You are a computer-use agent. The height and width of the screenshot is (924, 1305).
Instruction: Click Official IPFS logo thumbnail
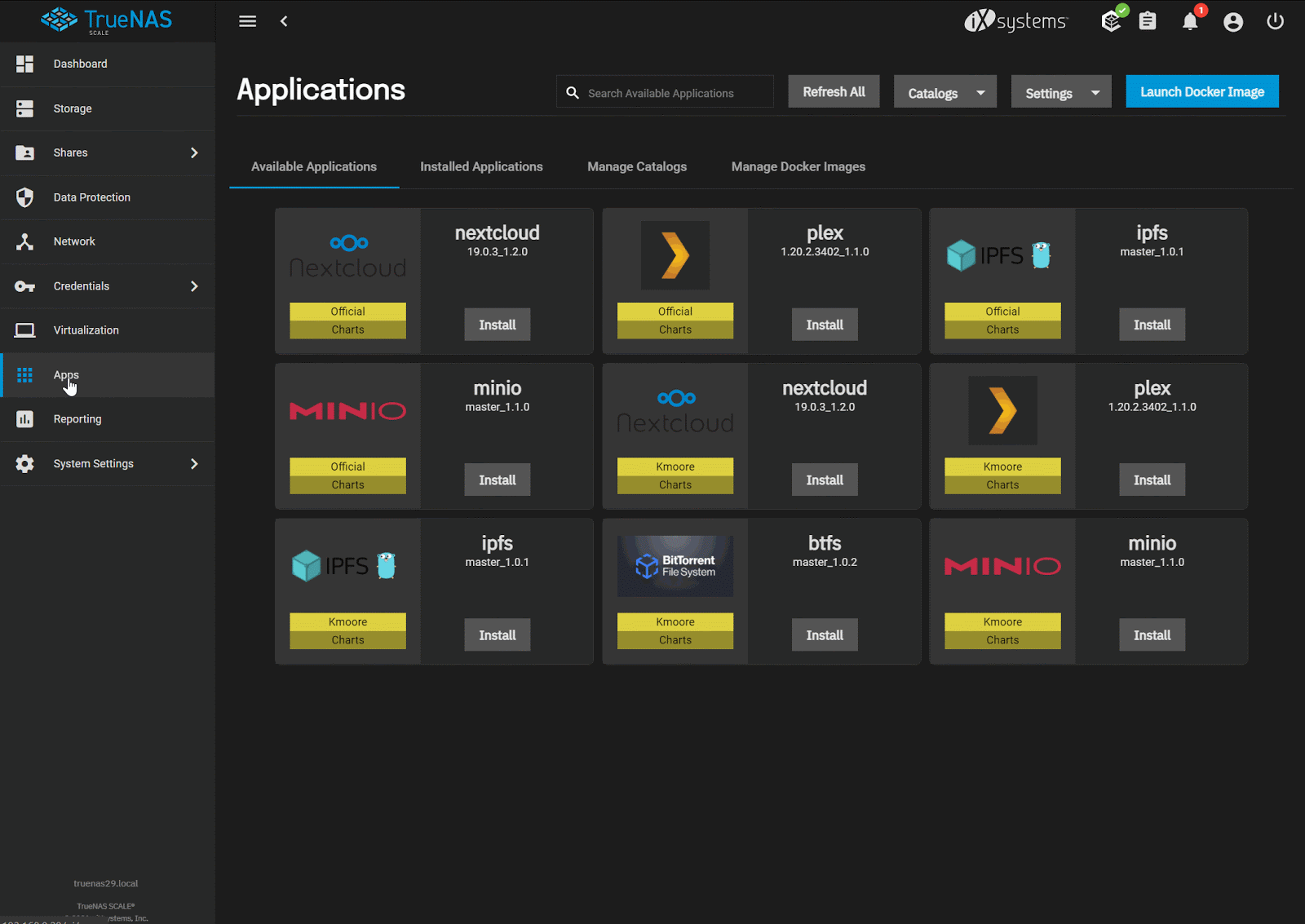tap(999, 255)
